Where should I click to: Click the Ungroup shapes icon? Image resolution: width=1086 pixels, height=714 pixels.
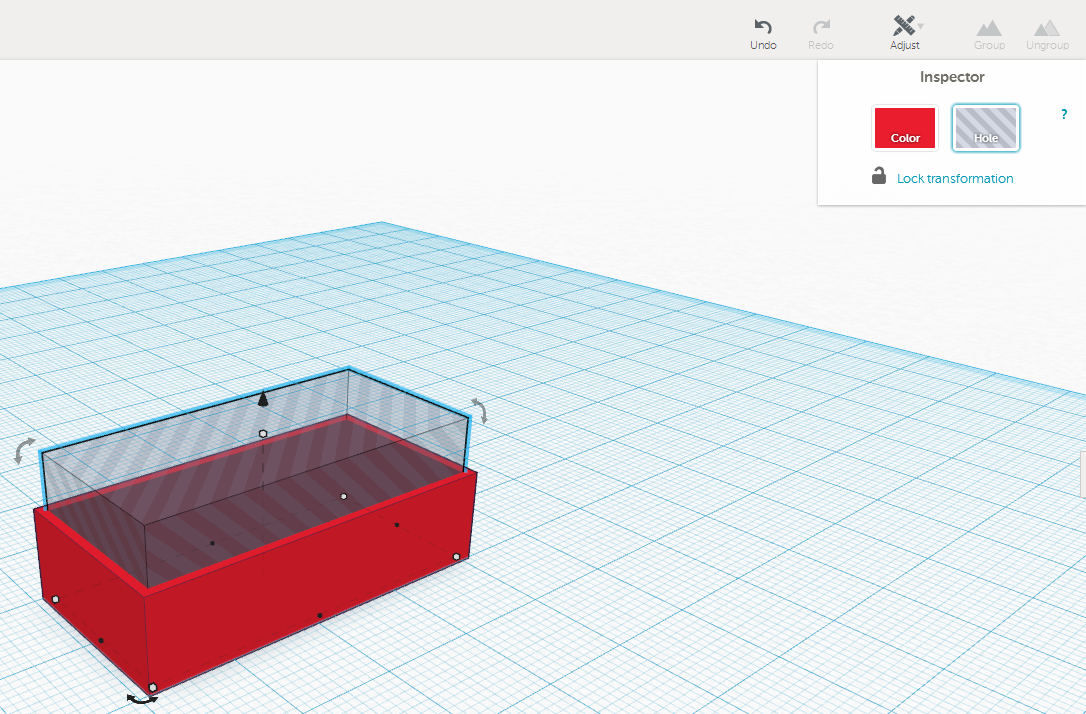pos(1047,28)
